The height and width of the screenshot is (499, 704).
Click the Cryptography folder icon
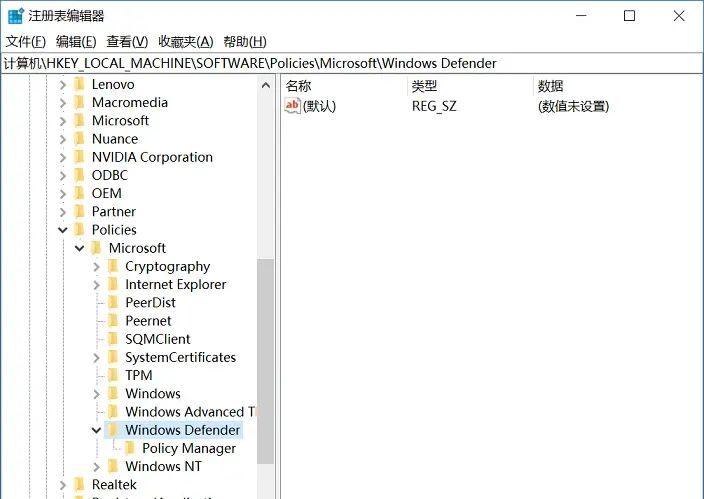(x=113, y=266)
